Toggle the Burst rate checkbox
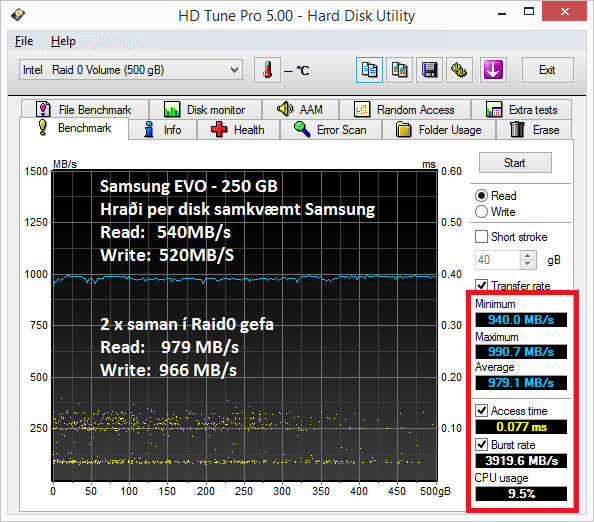The width and height of the screenshot is (594, 522). coord(481,444)
